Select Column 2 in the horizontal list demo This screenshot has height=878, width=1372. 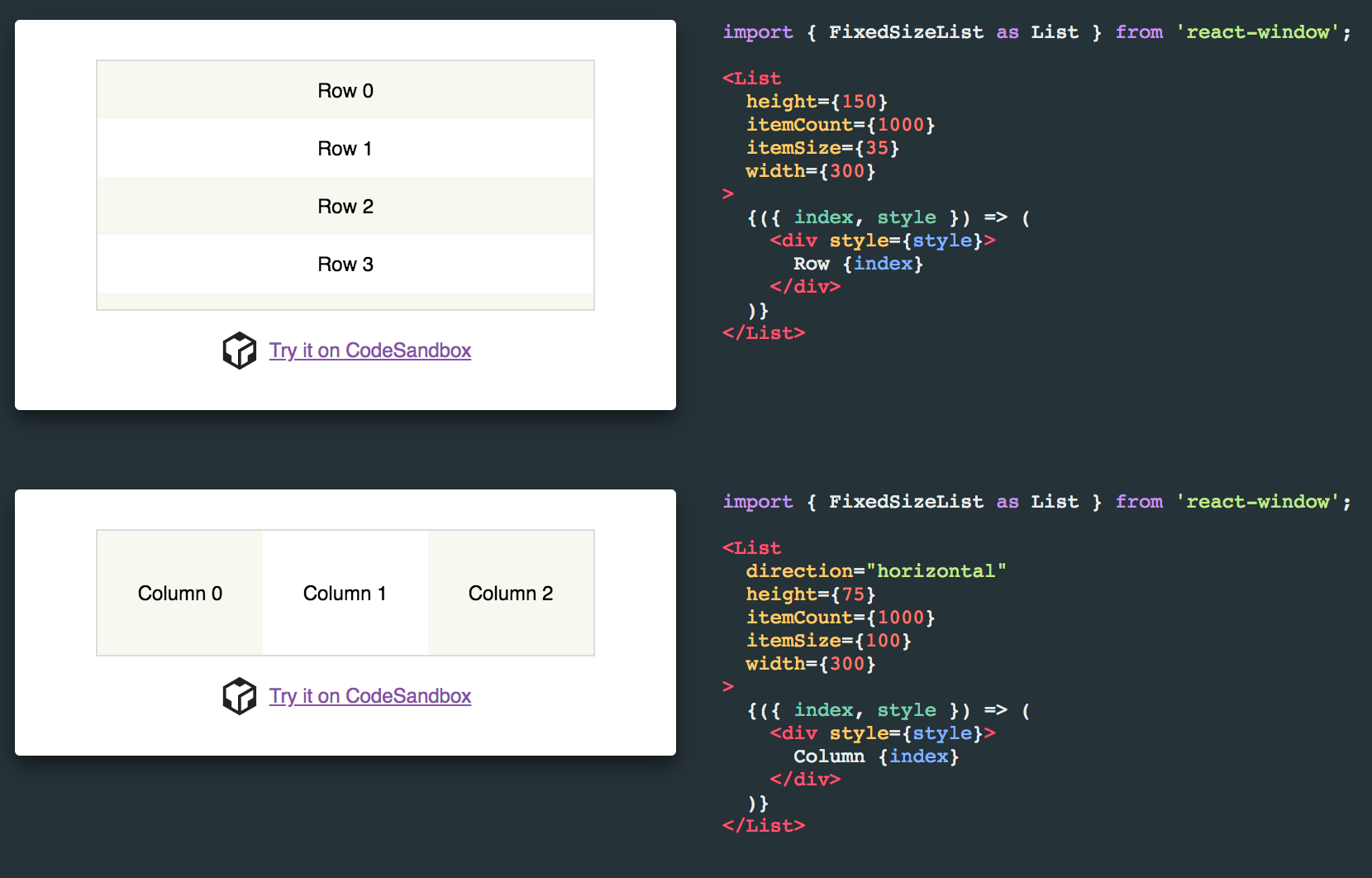511,593
